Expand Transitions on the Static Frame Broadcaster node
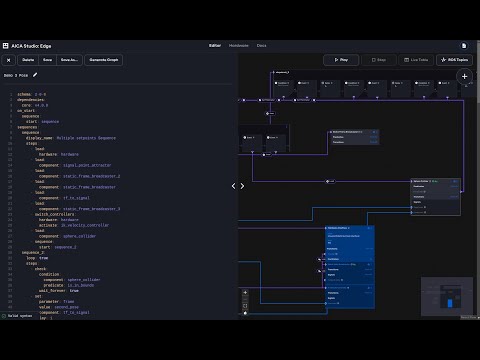Screen dimensions: 480x360 click(x=354, y=142)
